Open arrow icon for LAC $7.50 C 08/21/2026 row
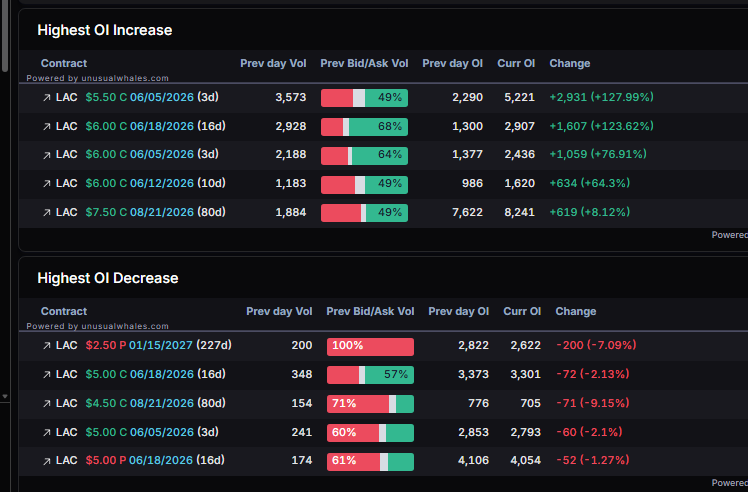 pyautogui.click(x=47, y=213)
